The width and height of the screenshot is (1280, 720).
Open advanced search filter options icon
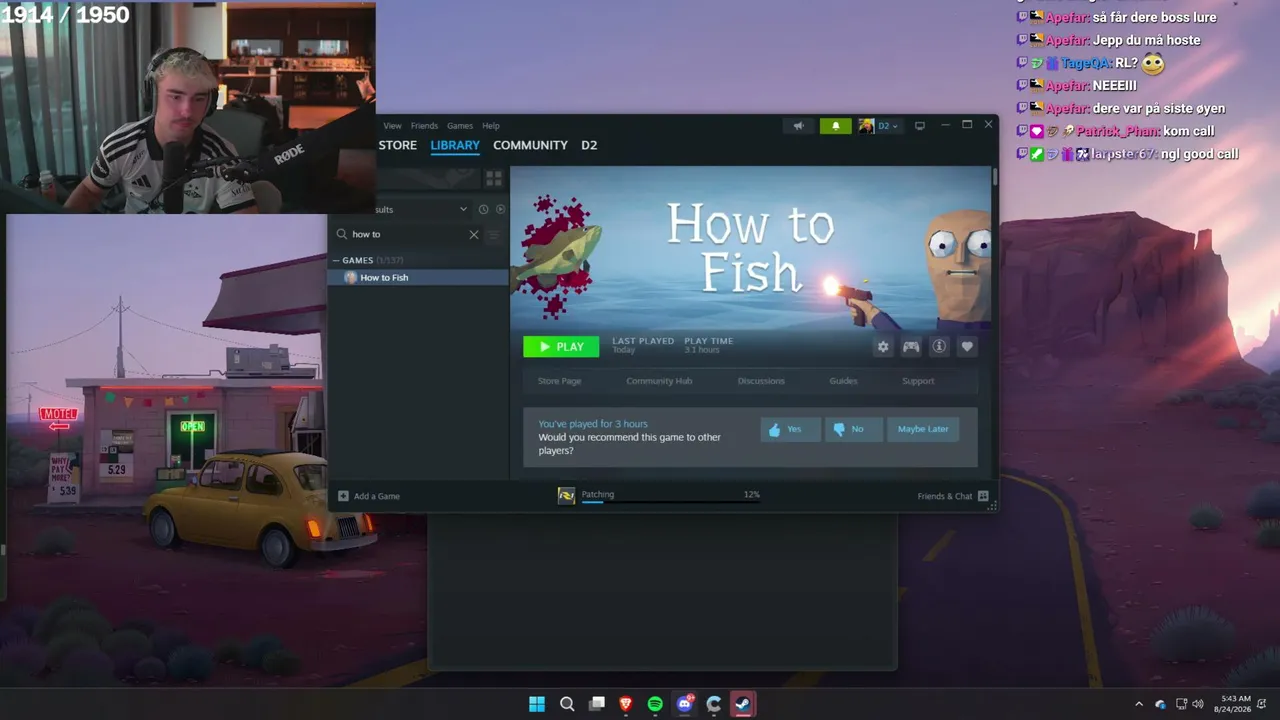(493, 234)
